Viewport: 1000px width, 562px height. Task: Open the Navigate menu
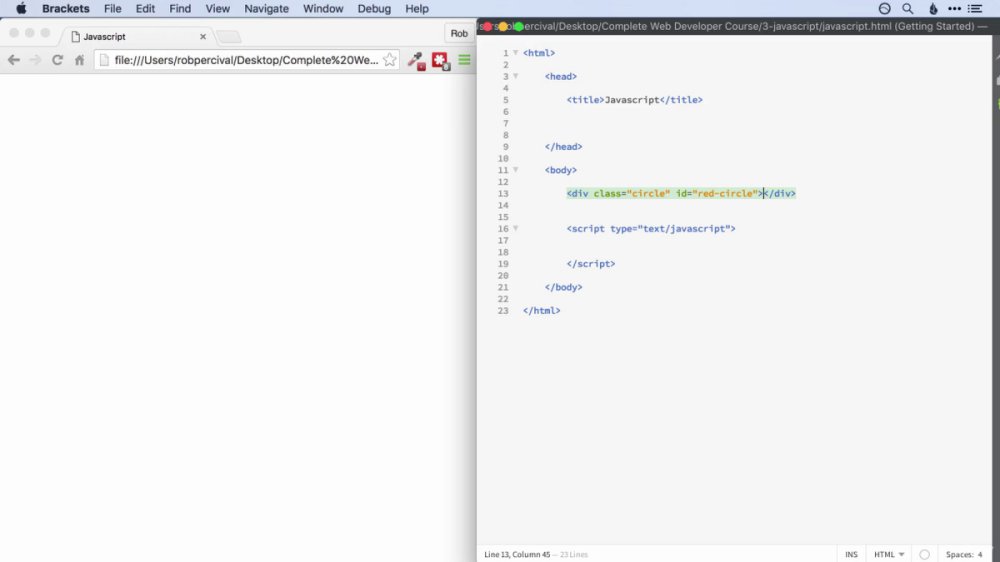267,9
